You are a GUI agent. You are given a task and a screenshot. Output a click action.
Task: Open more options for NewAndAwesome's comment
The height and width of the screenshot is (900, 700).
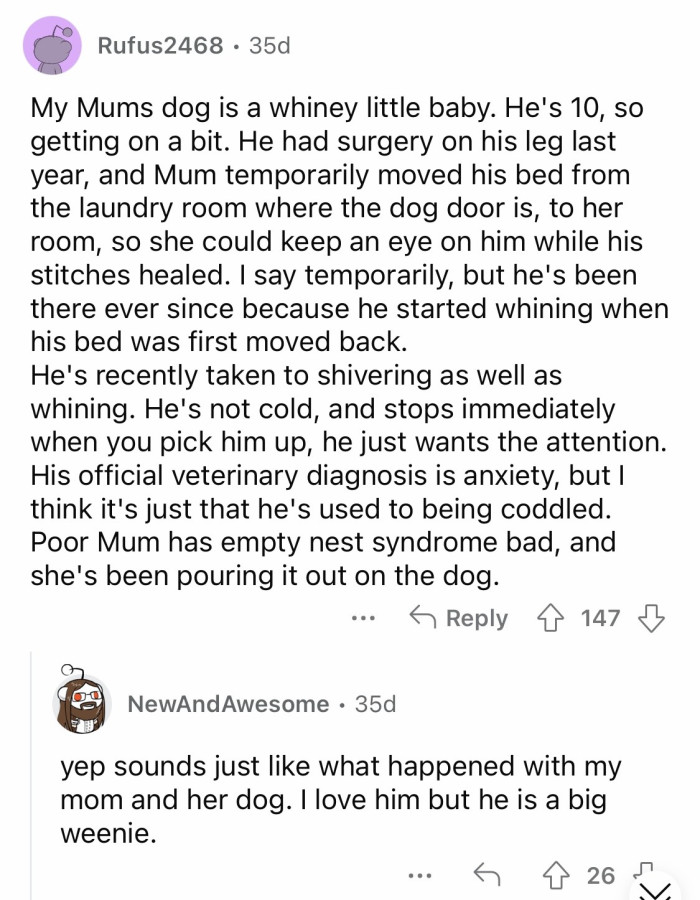point(422,876)
